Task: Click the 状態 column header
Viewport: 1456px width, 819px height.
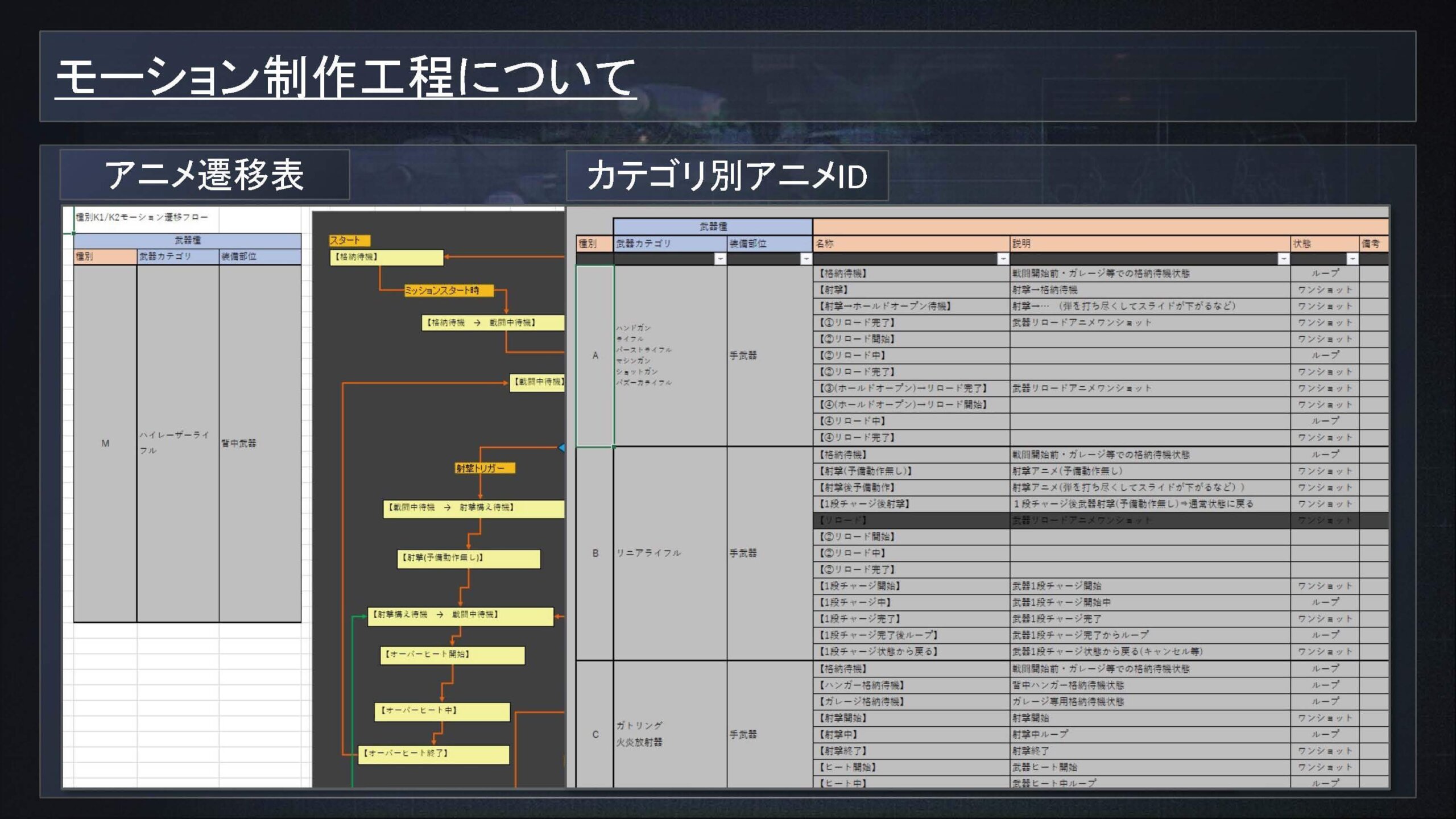Action: (1325, 243)
